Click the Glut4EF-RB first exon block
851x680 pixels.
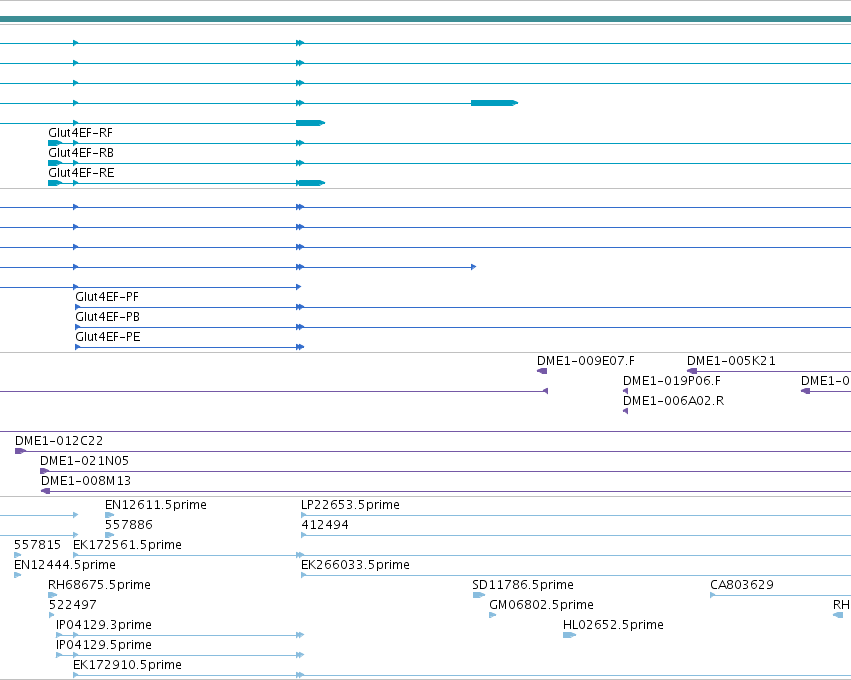point(55,163)
